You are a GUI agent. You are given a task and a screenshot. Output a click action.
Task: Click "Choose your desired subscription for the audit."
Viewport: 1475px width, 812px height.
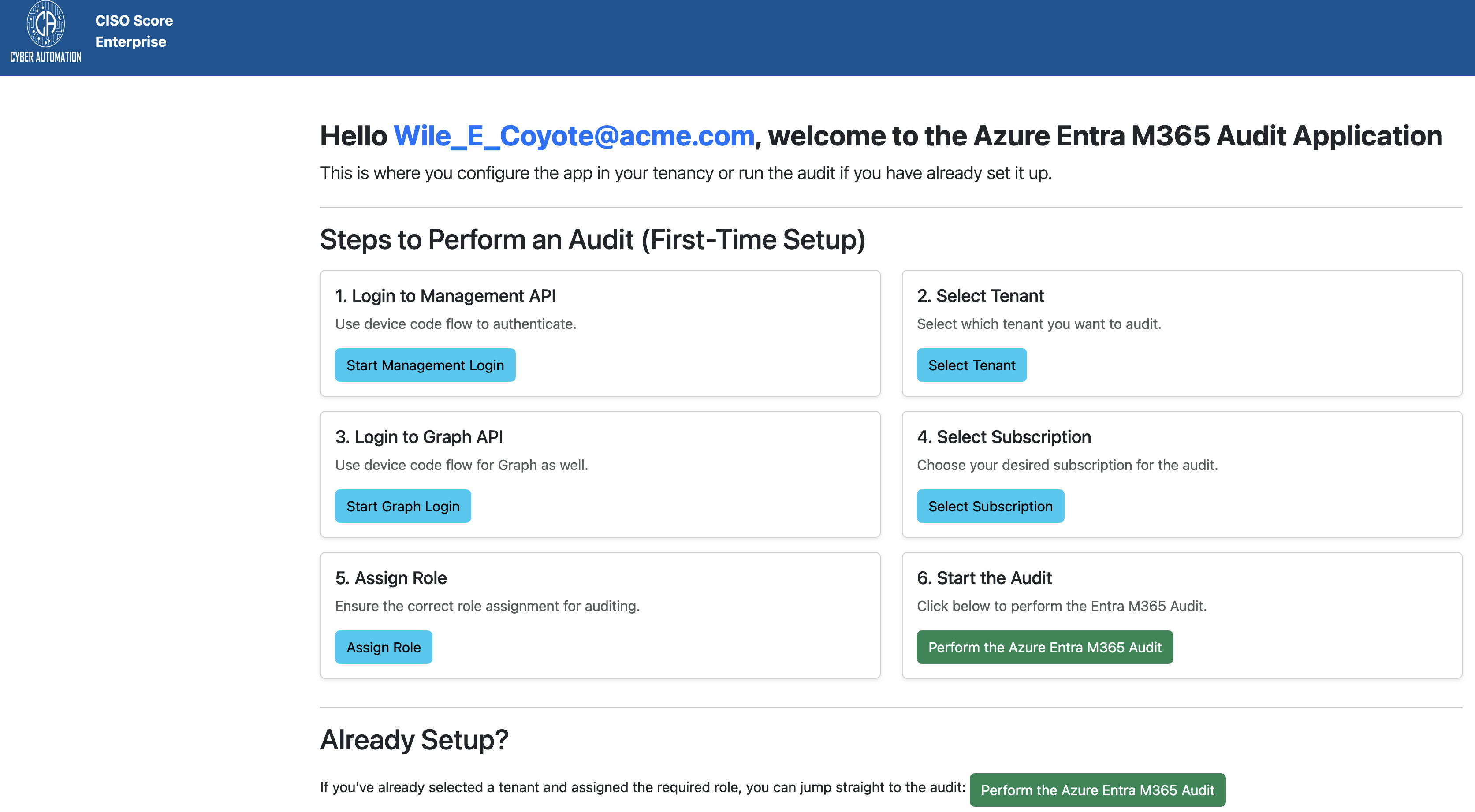tap(1067, 464)
